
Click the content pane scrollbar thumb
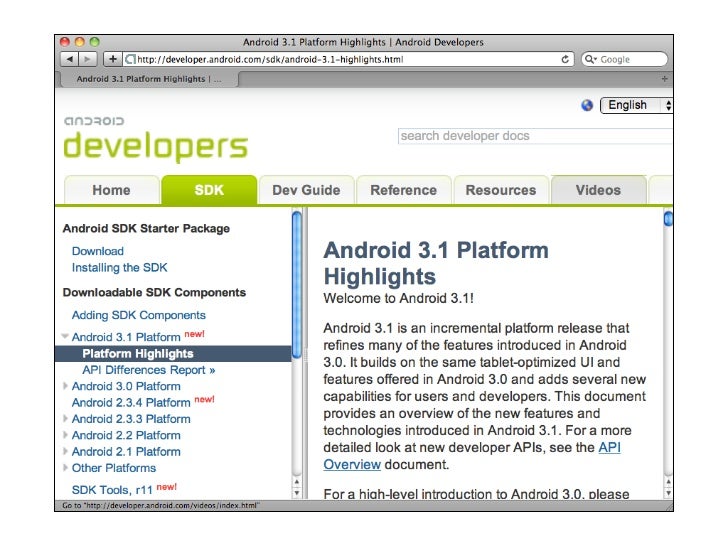coord(668,218)
